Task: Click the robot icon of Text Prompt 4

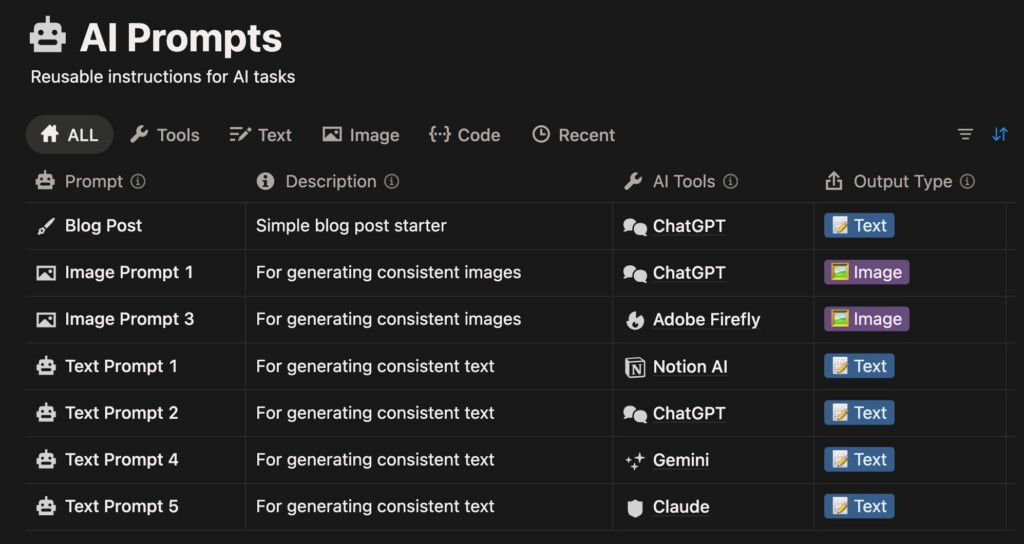Action: pyautogui.click(x=46, y=460)
